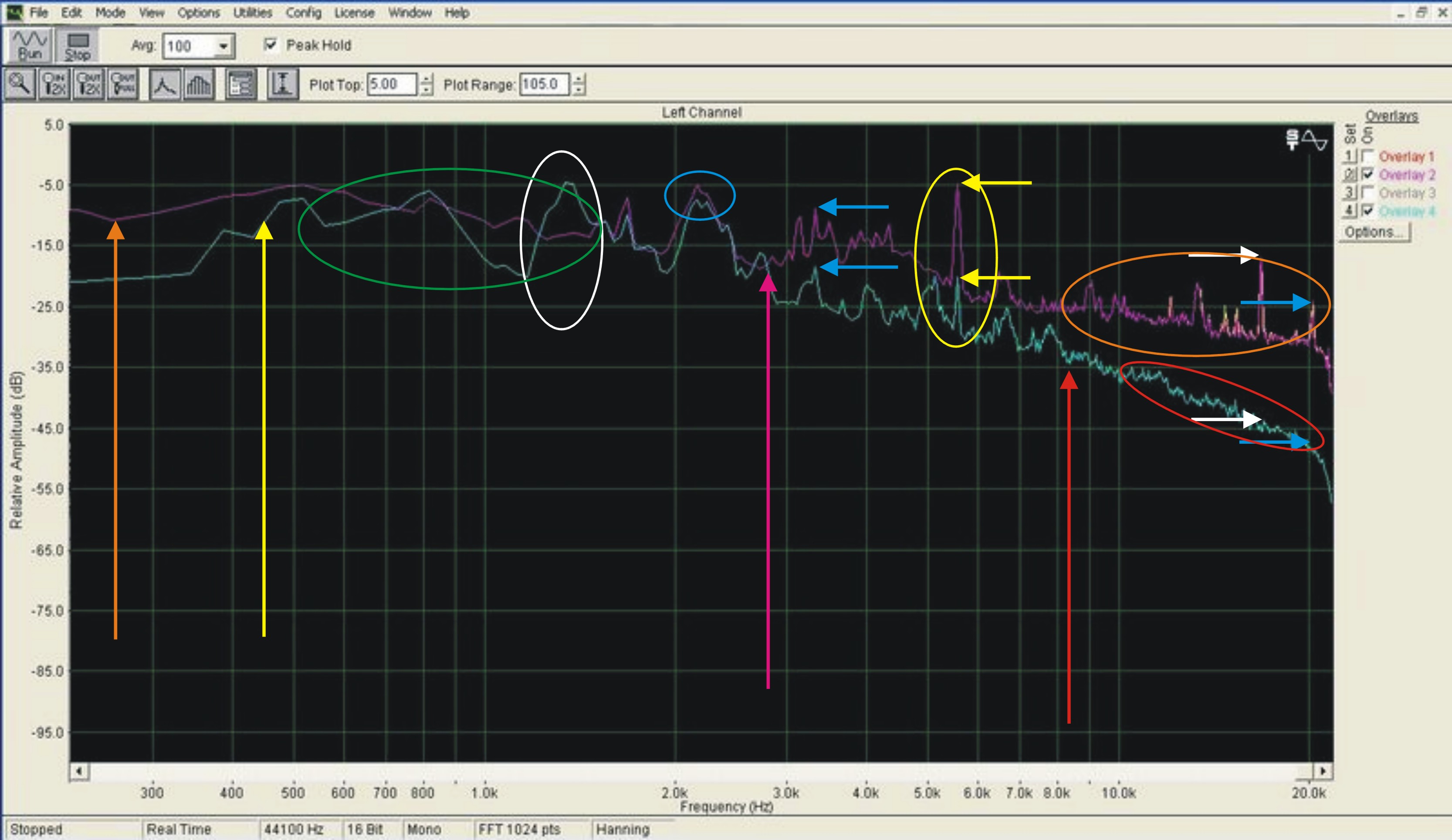
Task: Click the Relative Amplitude (dB) axis label
Action: pyautogui.click(x=16, y=451)
